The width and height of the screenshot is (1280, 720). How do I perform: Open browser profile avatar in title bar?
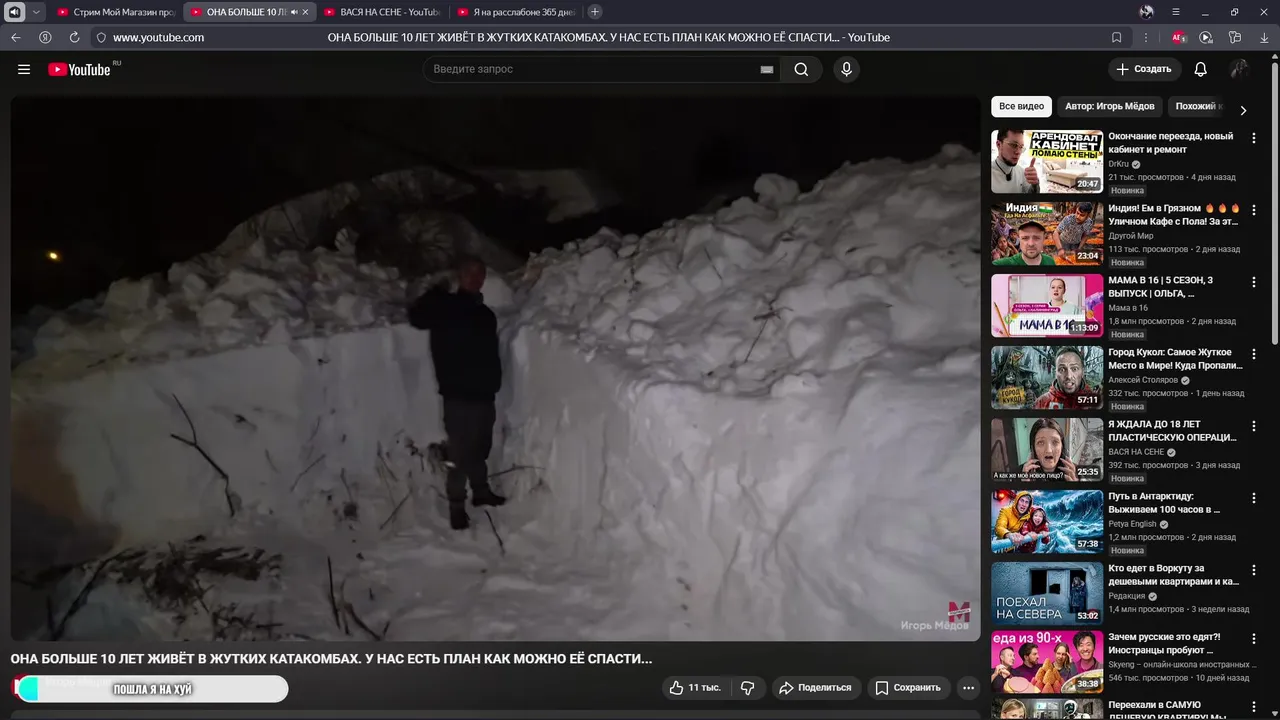click(x=1147, y=12)
